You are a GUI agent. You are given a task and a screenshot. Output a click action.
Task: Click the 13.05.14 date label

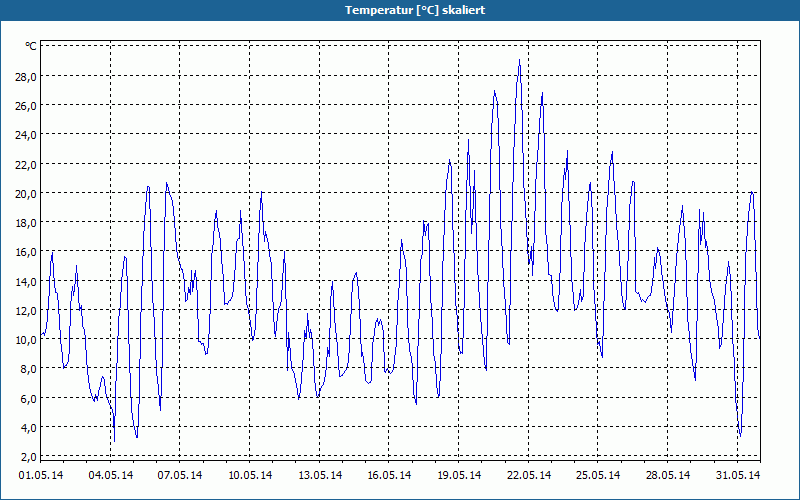(319, 475)
